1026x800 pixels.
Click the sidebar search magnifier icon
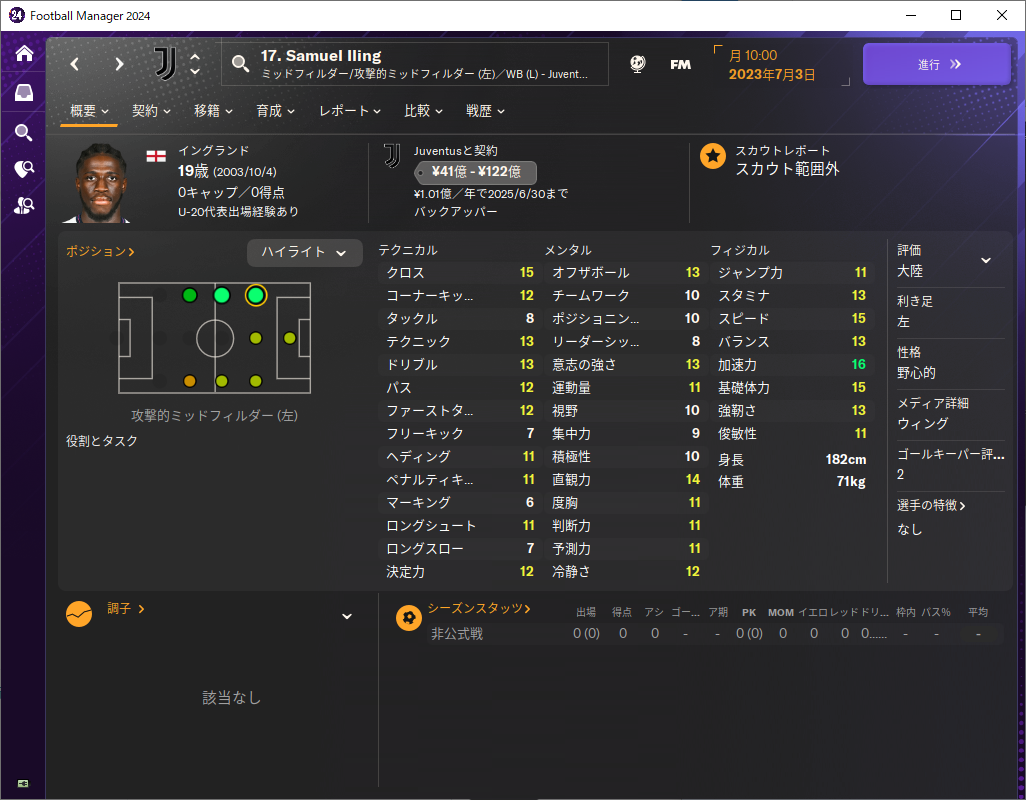(24, 133)
